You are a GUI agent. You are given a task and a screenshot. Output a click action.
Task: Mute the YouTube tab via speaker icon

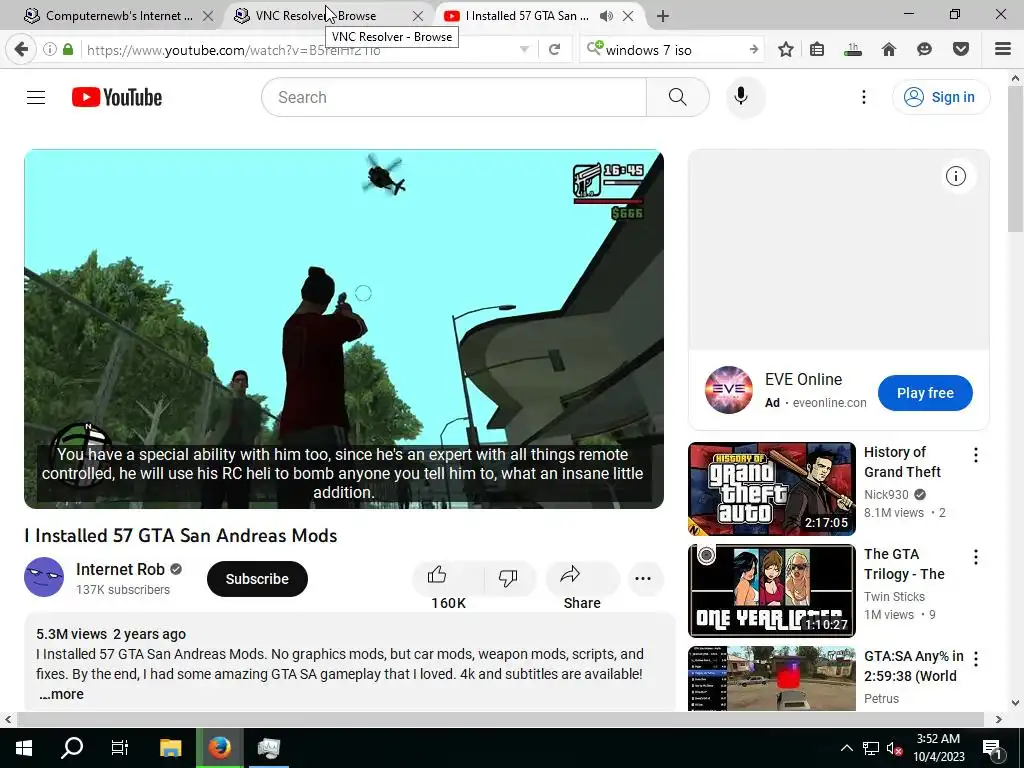click(606, 16)
